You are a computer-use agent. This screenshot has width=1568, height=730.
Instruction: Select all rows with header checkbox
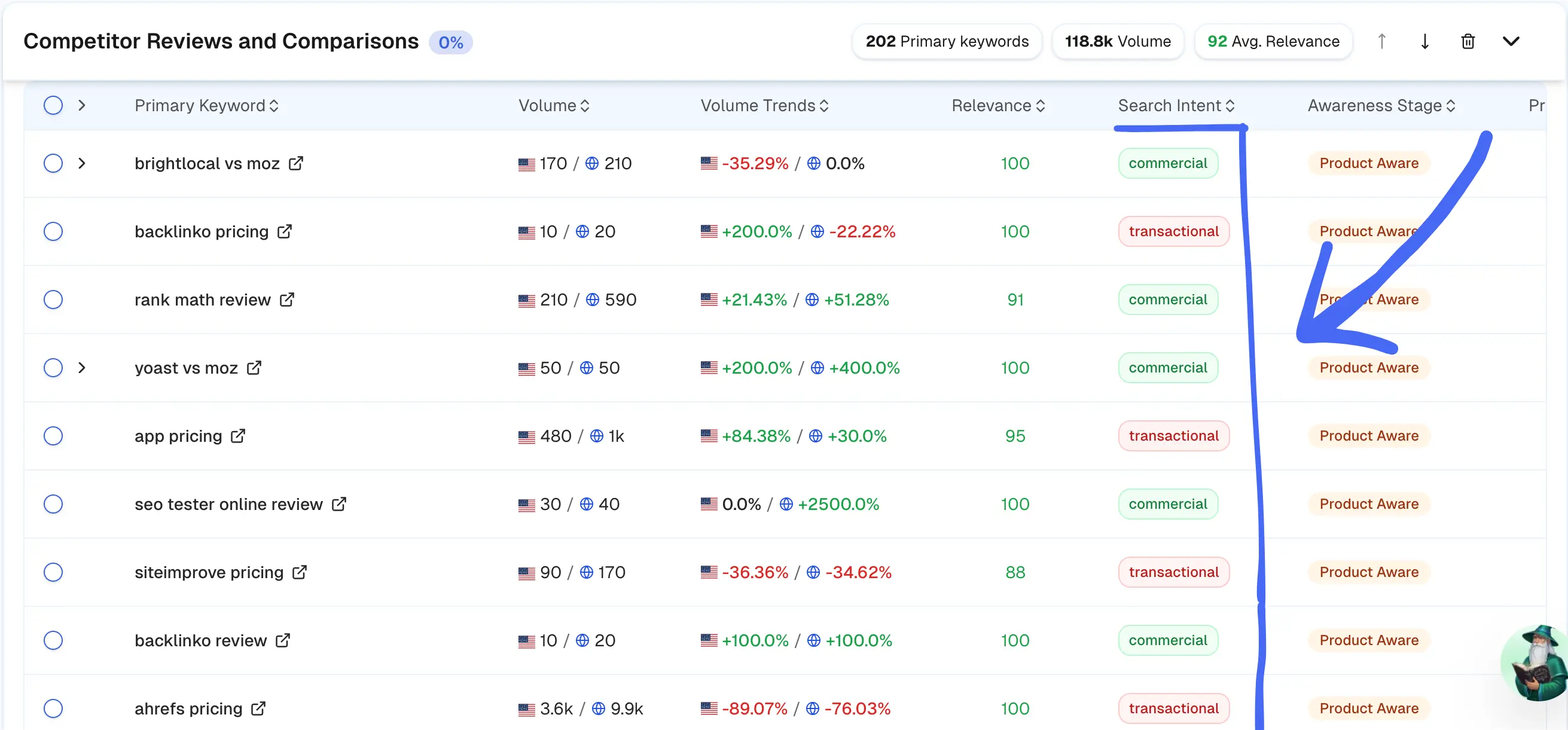pos(53,105)
